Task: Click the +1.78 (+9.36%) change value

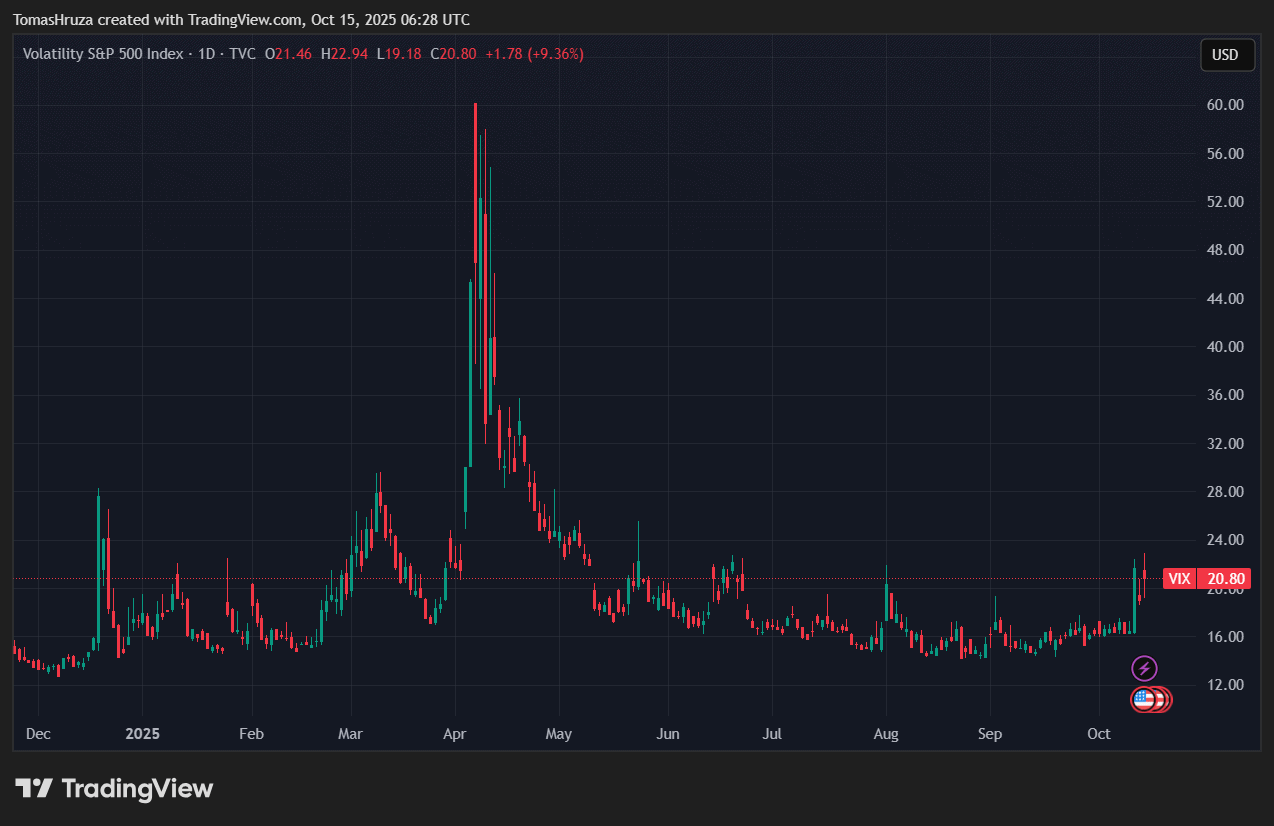Action: pos(534,54)
